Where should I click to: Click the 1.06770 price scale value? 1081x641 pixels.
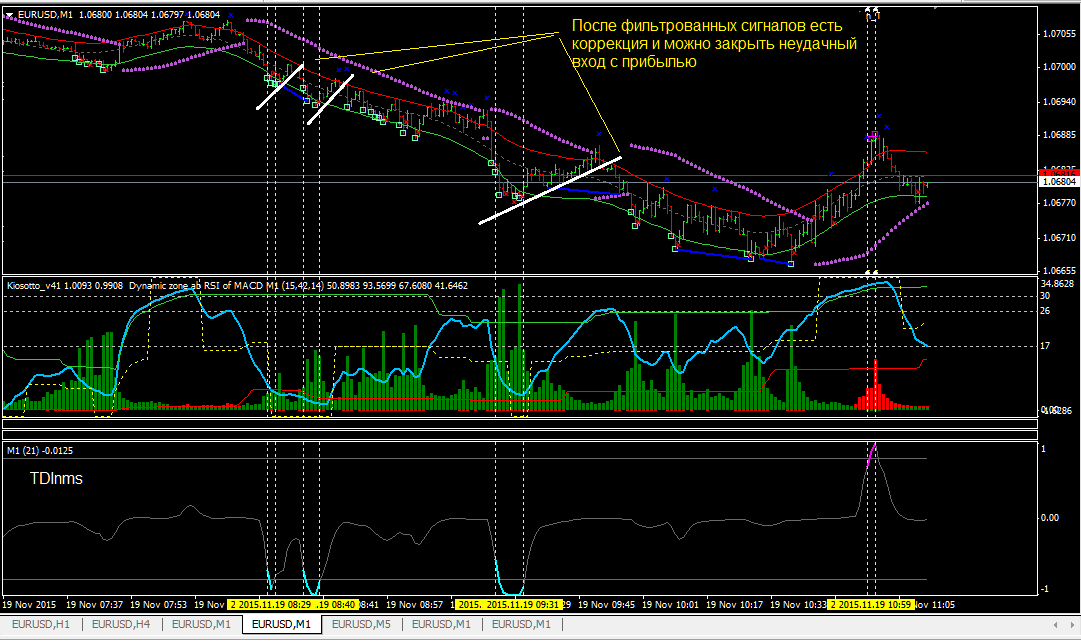point(1059,203)
